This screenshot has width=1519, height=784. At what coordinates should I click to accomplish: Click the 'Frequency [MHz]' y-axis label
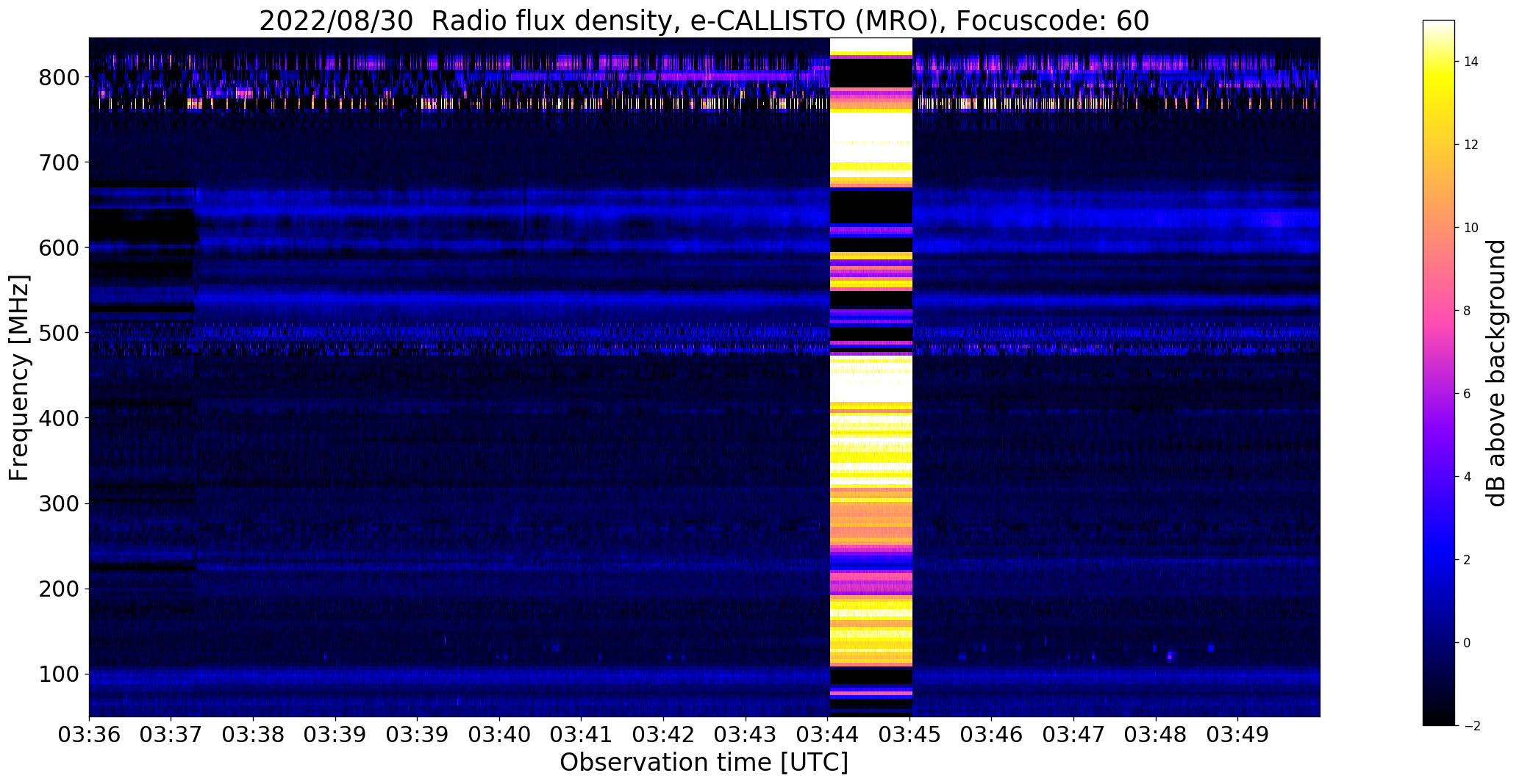coord(19,378)
